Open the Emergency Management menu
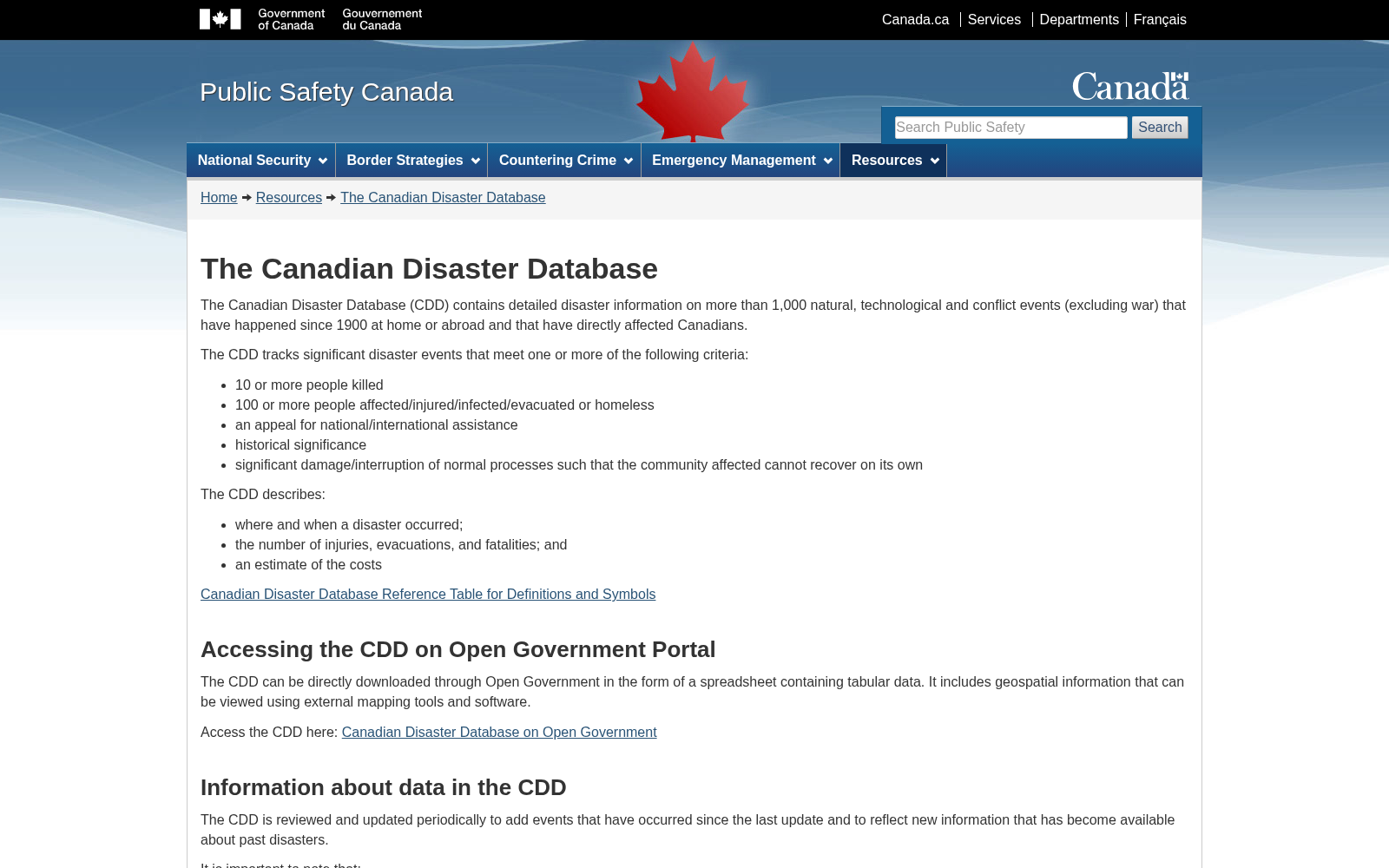Image resolution: width=1389 pixels, height=868 pixels. [741, 161]
